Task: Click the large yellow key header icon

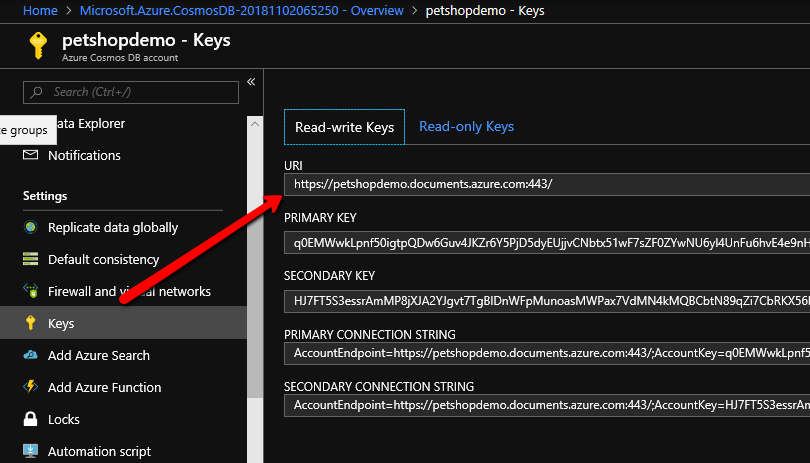Action: (38, 45)
